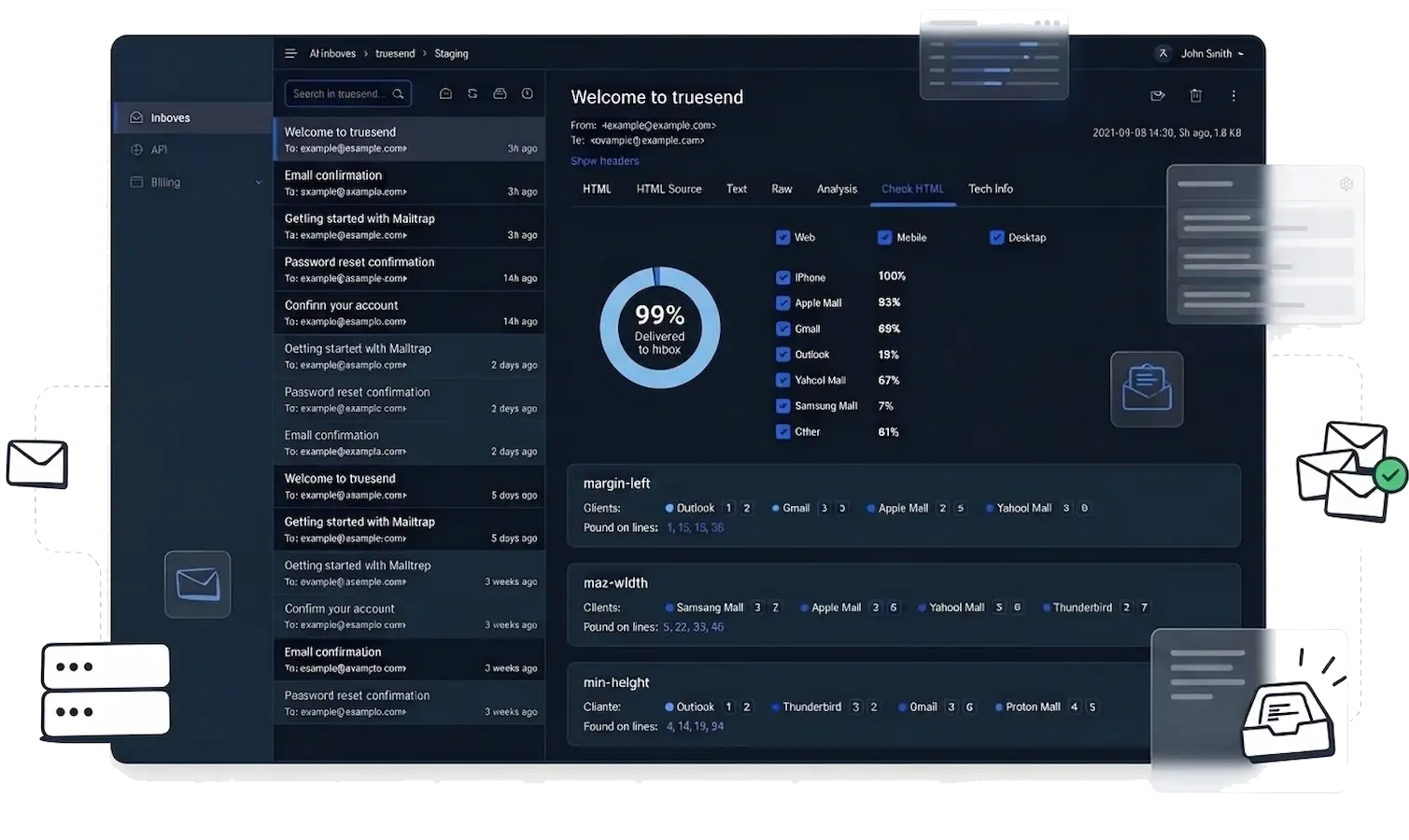Click the forward email icon
Viewport: 1409px width, 840px height.
[x=1158, y=95]
